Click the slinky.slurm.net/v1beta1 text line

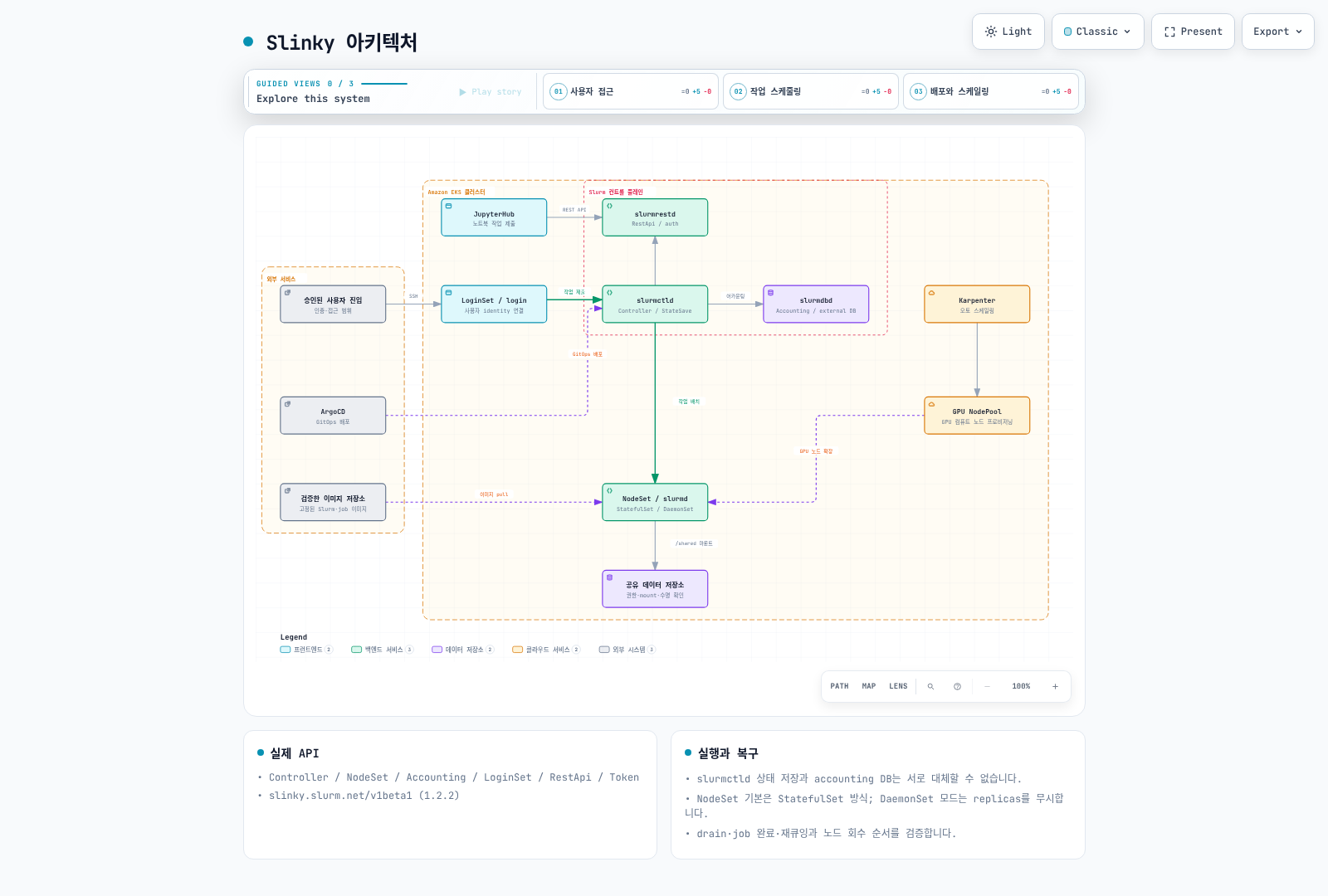coord(364,796)
